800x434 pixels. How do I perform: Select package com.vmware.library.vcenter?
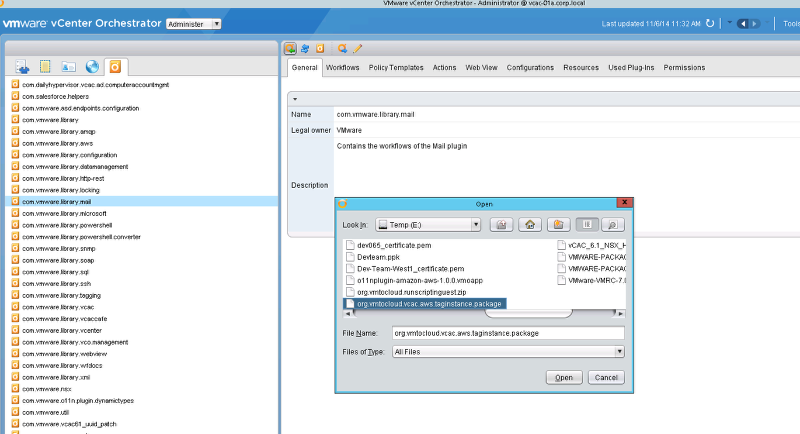tap(62, 330)
